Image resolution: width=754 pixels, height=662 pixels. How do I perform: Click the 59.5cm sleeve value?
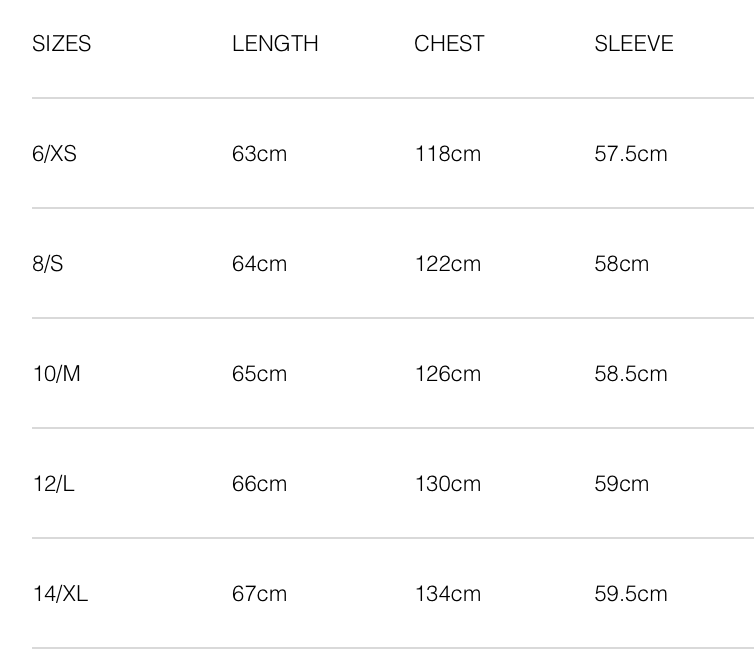631,594
